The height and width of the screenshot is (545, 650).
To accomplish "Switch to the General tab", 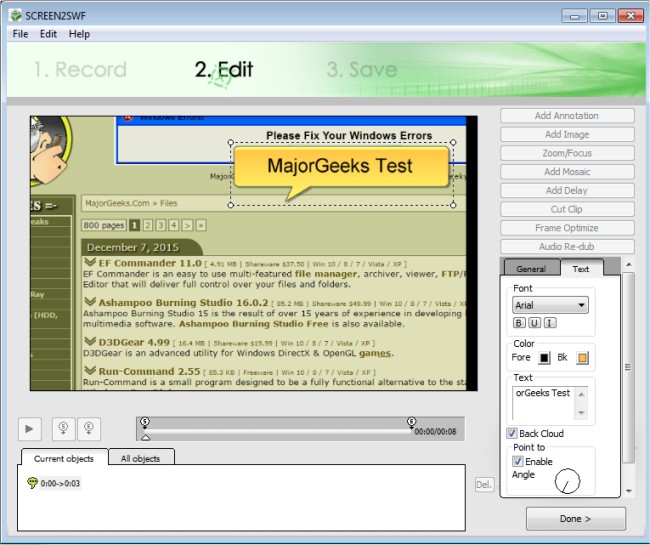I will point(531,269).
